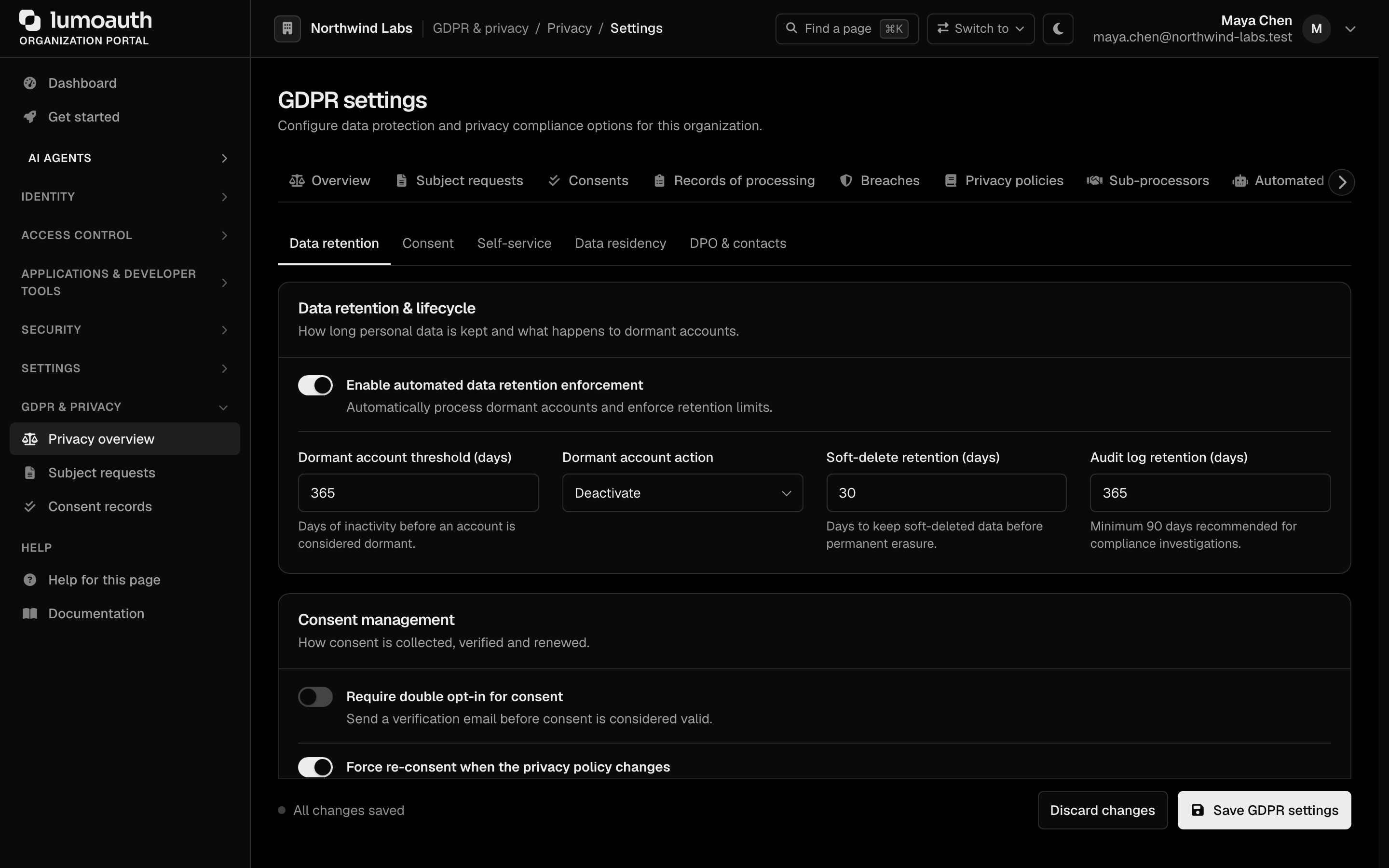Viewport: 1389px width, 868px height.
Task: Click Northwind Labs organization name
Action: pyautogui.click(x=362, y=28)
